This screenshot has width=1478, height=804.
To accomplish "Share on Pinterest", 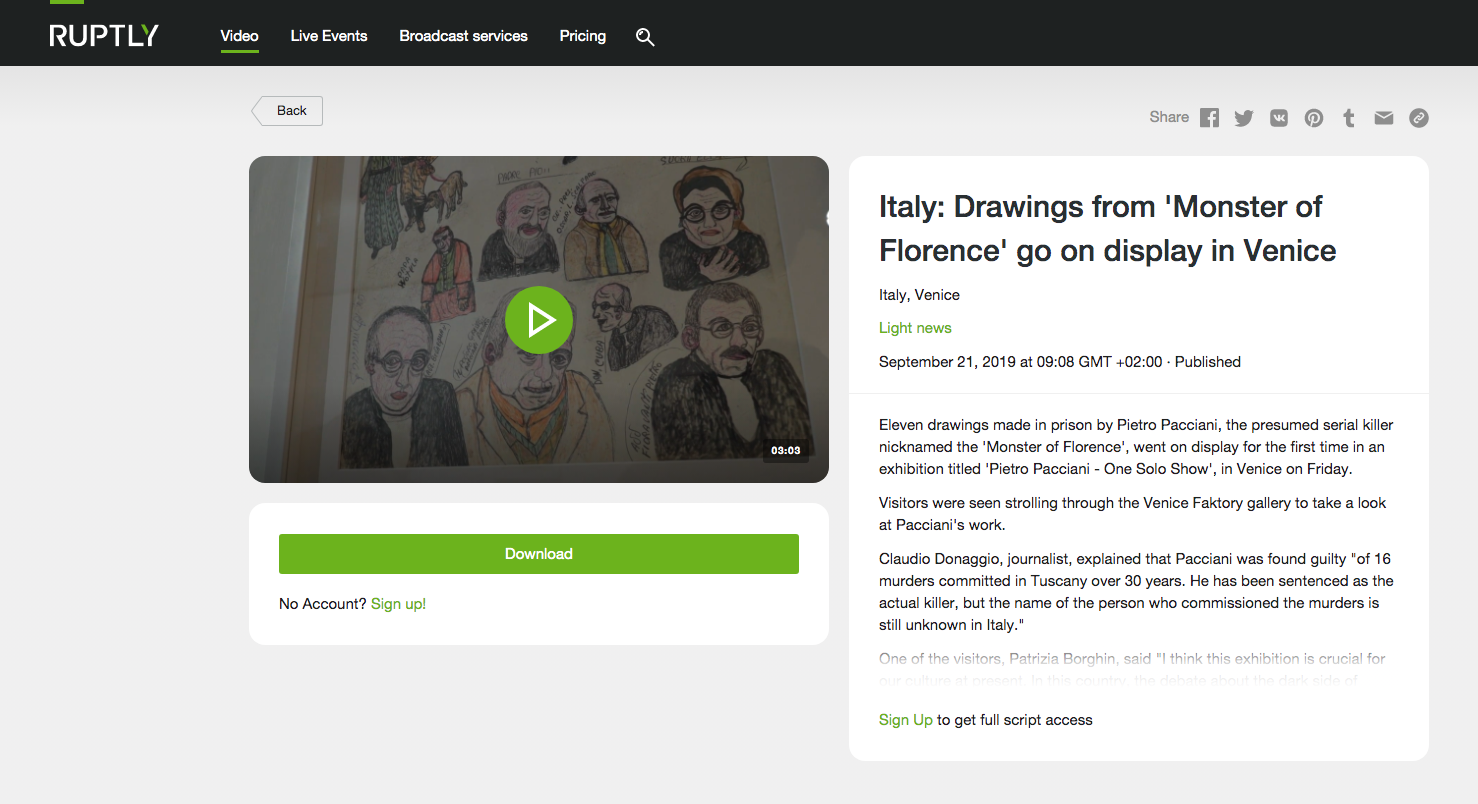I will tap(1314, 118).
